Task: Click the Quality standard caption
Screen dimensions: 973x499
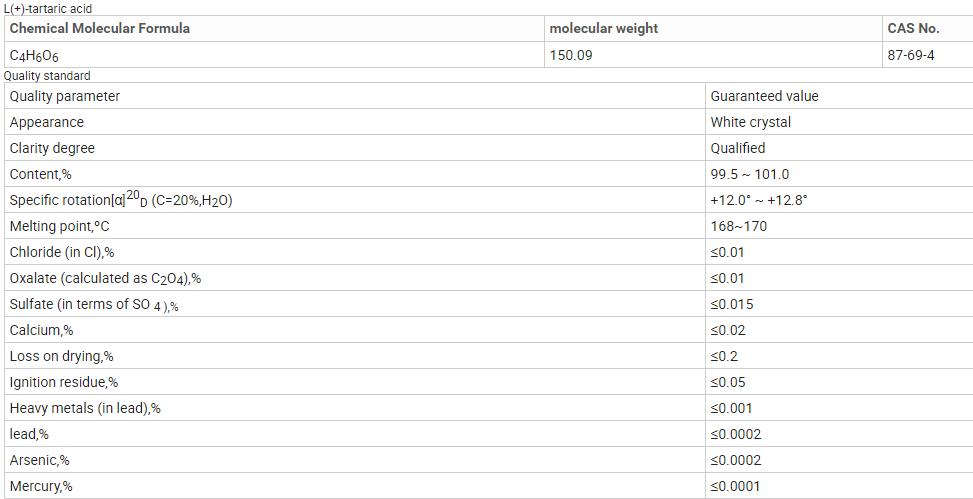Action: tap(47, 76)
